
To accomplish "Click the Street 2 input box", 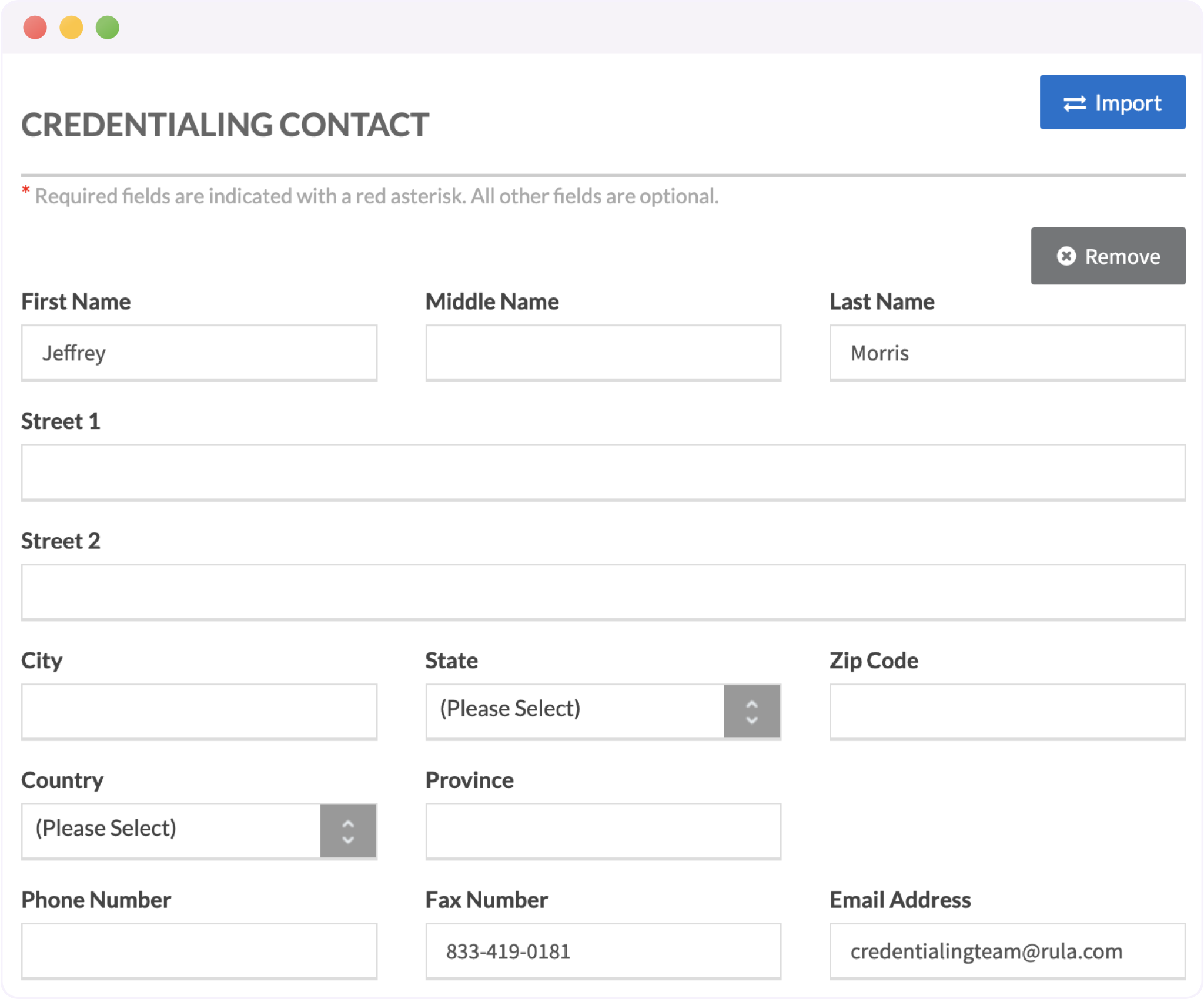I will click(603, 592).
